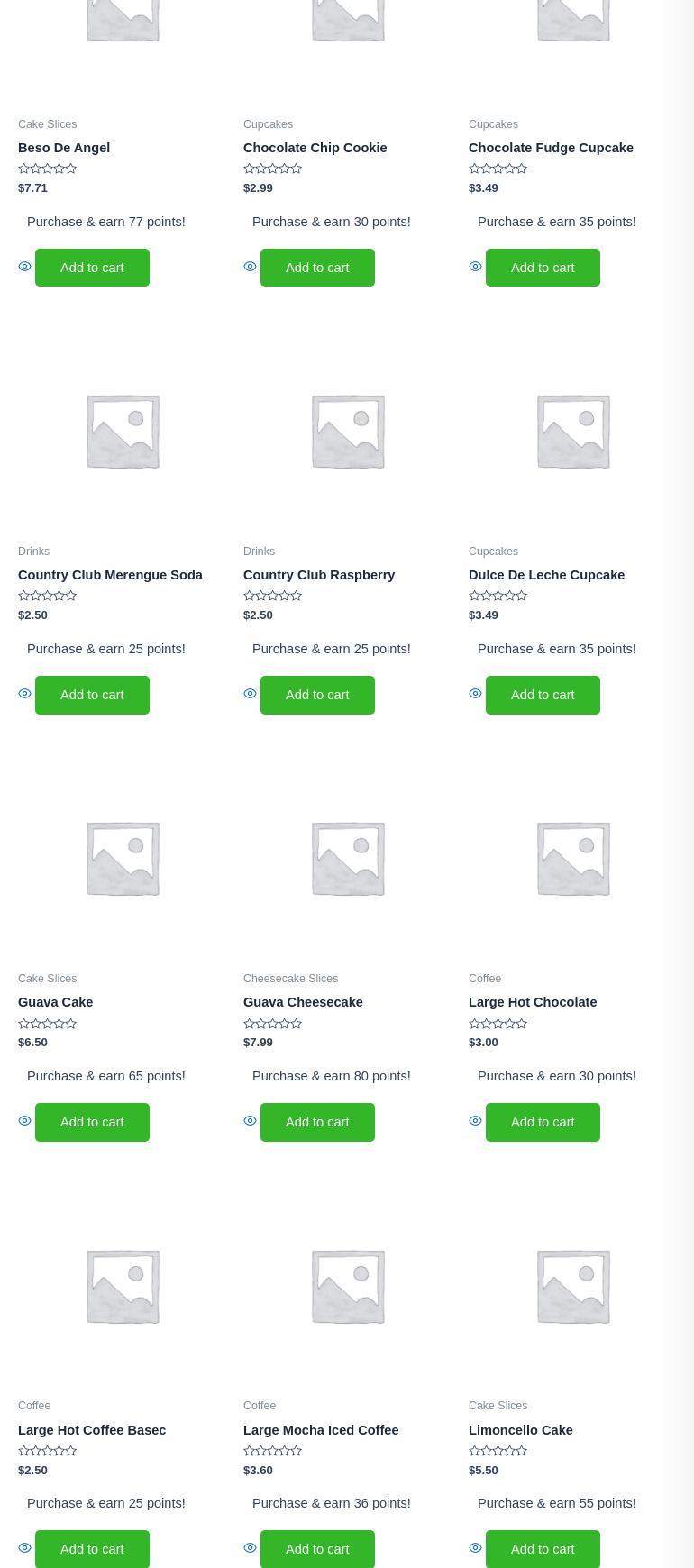Open quick view for Large Mocha Iced Coffee
This screenshot has height=1568, width=694.
click(x=250, y=1548)
